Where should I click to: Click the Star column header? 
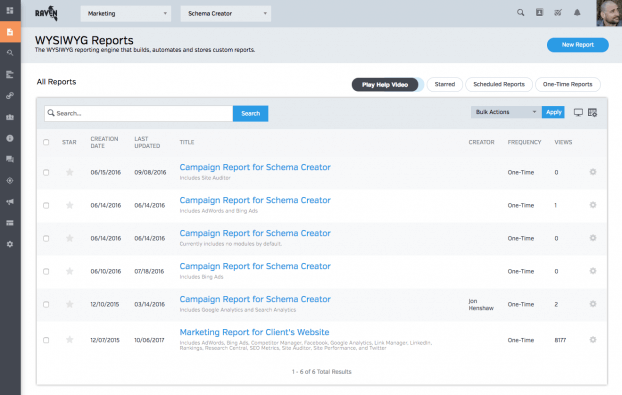click(x=69, y=142)
